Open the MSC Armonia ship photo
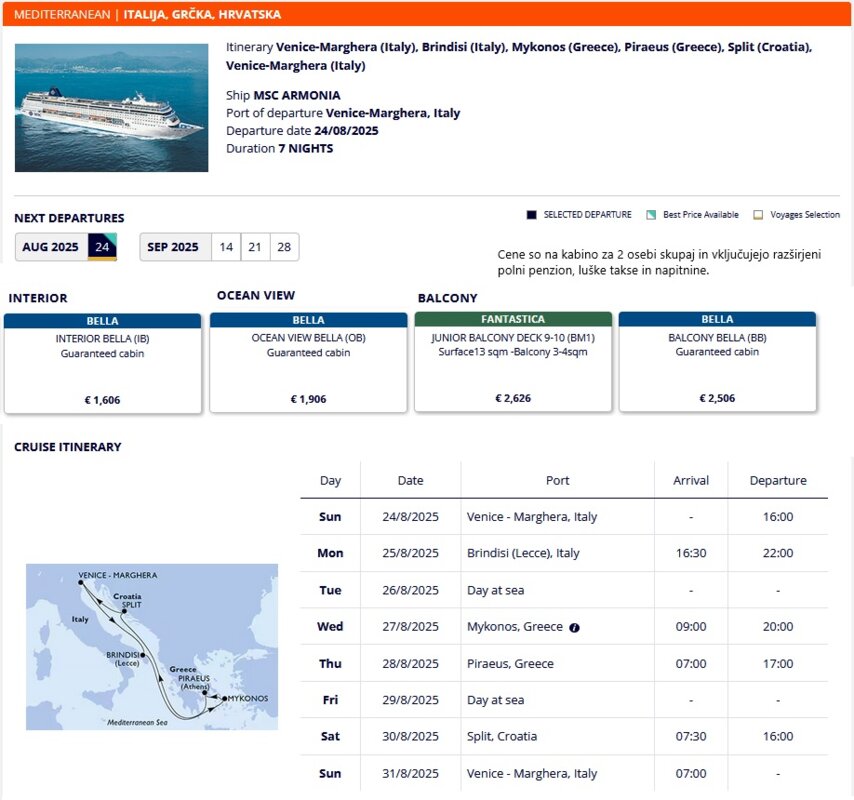 tap(112, 108)
